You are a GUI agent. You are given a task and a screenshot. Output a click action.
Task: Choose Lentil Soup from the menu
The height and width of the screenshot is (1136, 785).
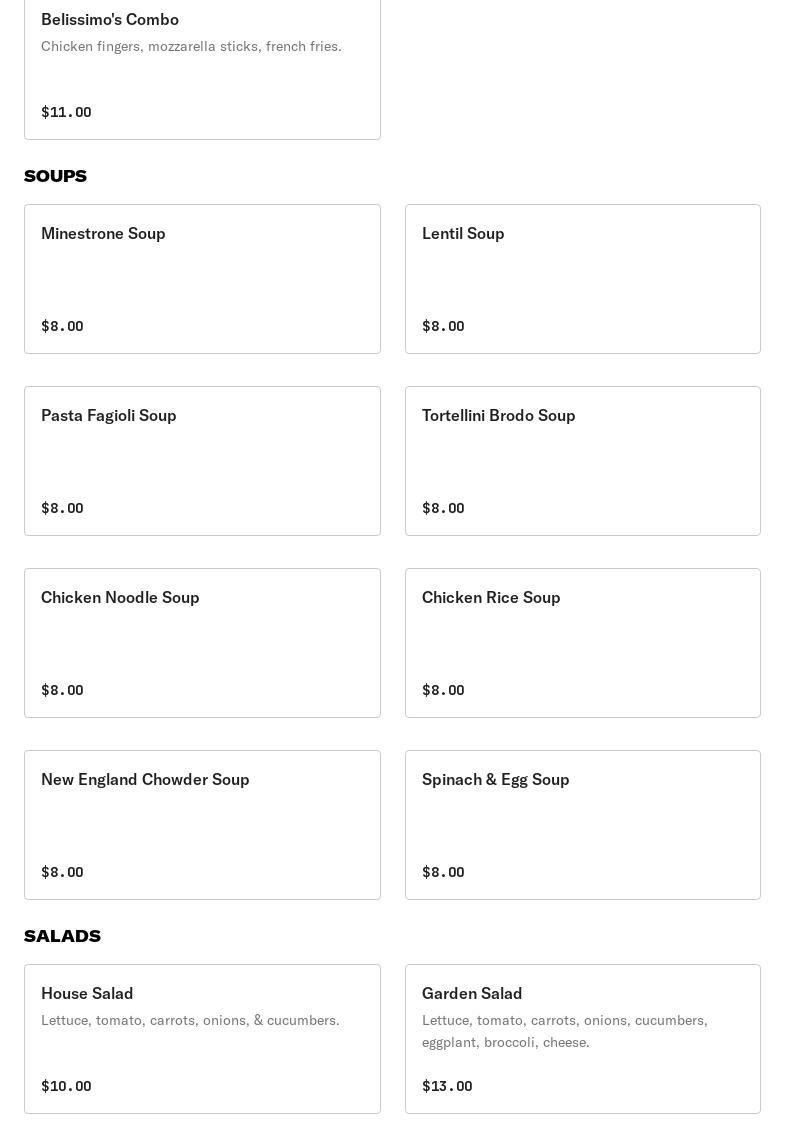click(582, 278)
